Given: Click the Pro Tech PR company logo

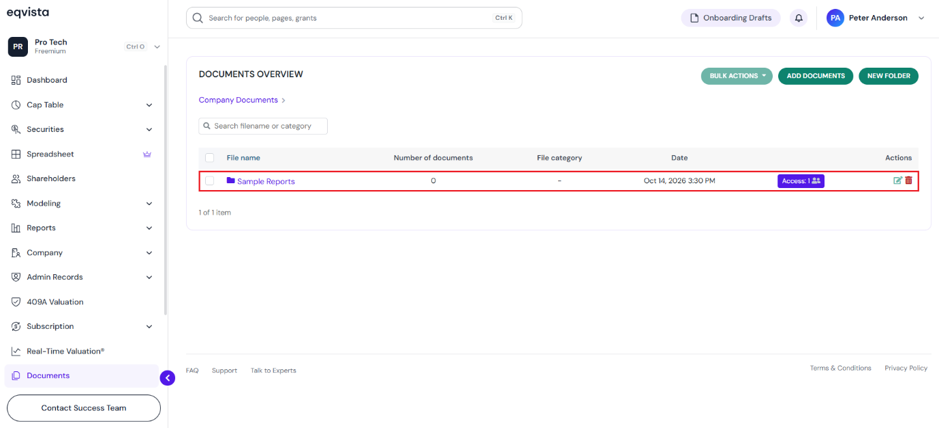Looking at the screenshot, I should click(x=18, y=47).
